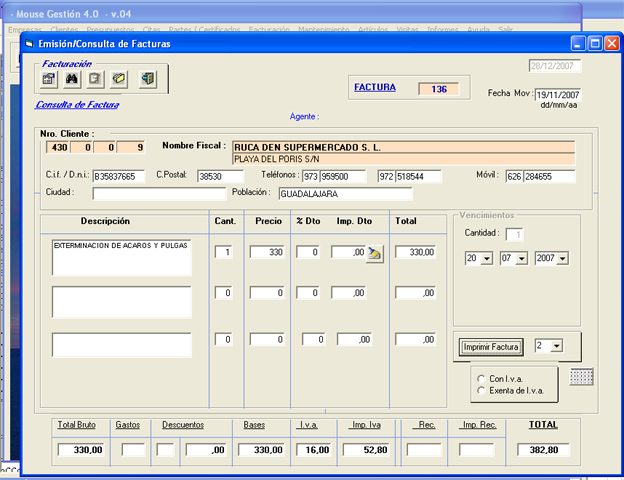Select the Con I.v.a. radio option
The width and height of the screenshot is (624, 480).
[x=481, y=379]
